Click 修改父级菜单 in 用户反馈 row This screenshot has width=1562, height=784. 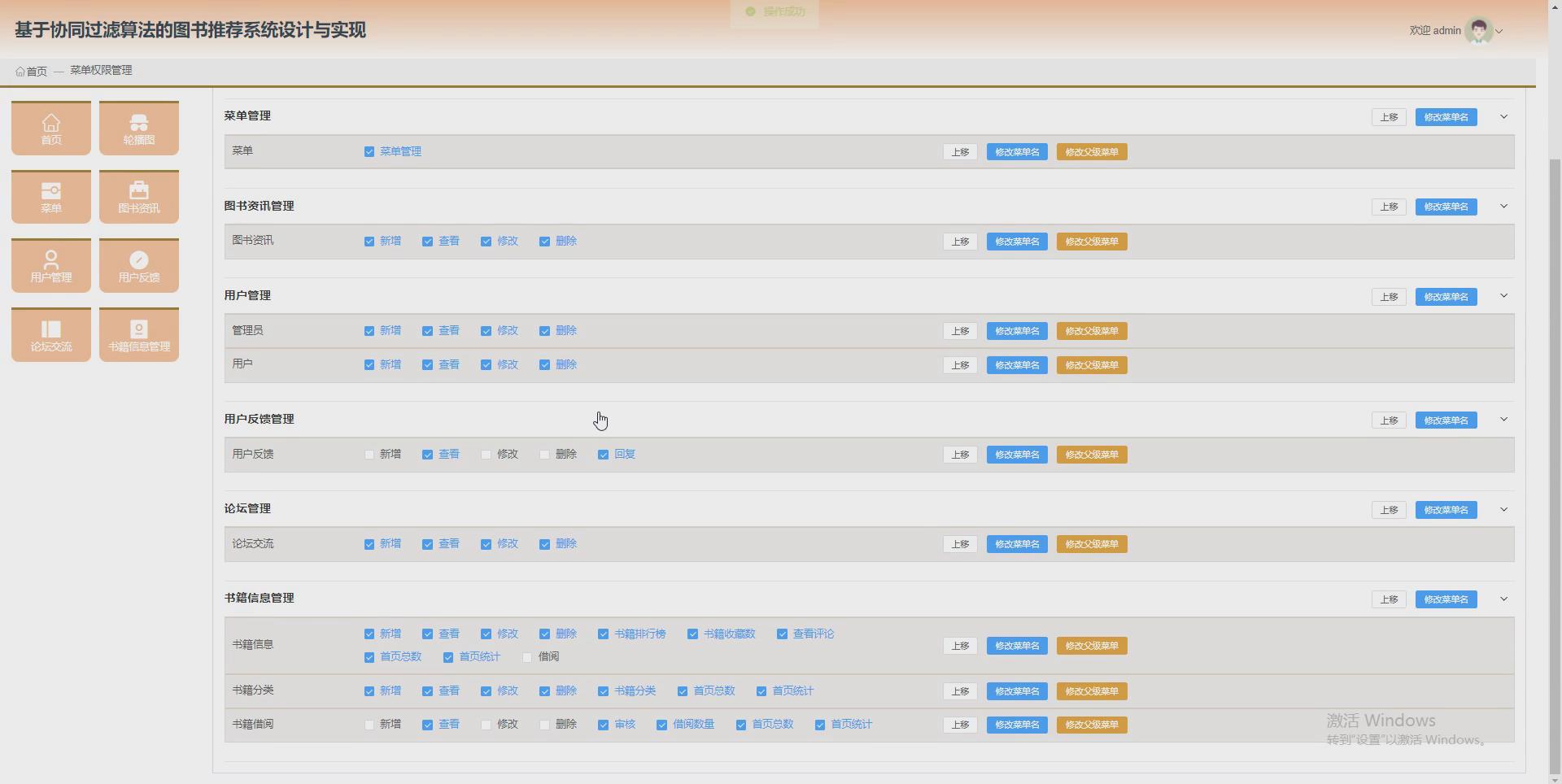point(1092,455)
